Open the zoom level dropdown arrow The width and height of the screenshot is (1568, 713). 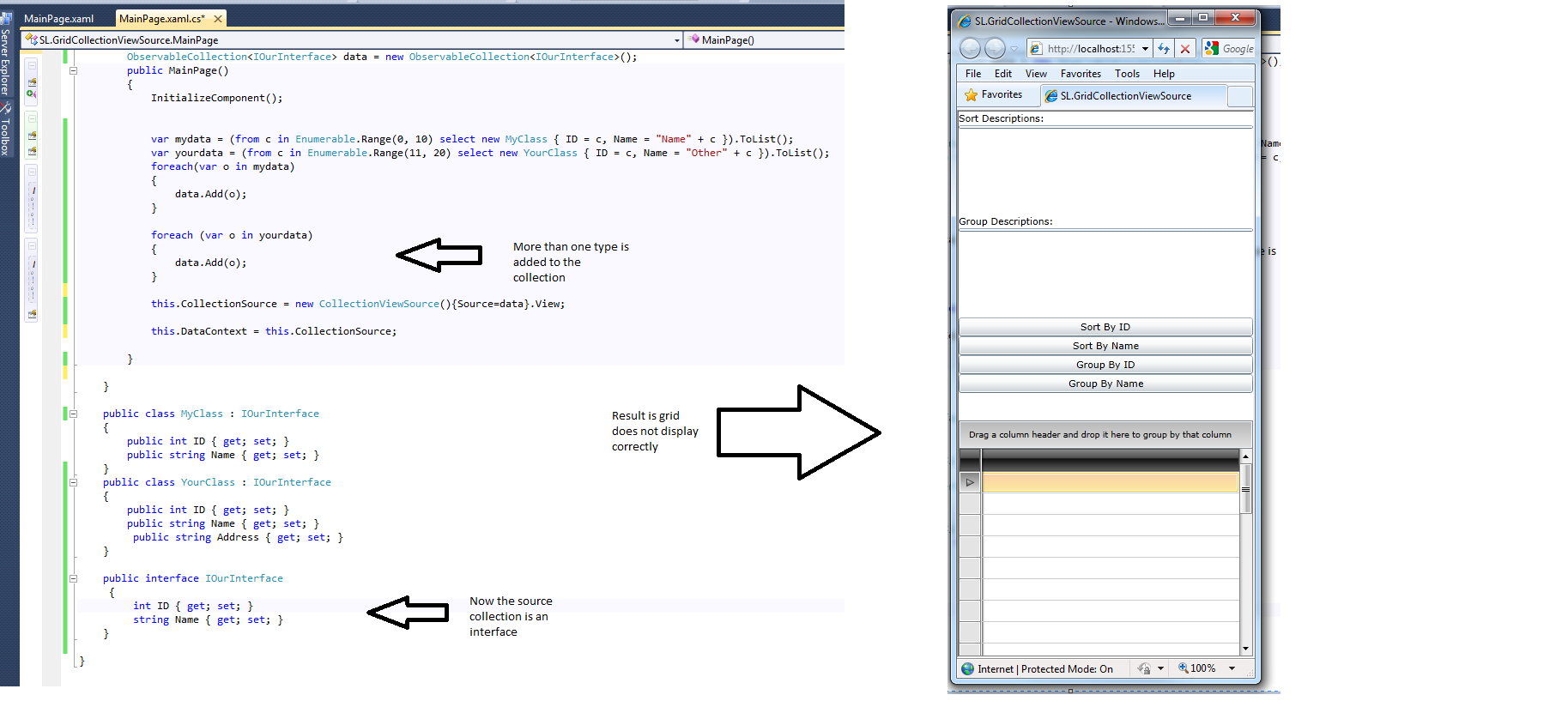[x=1232, y=668]
